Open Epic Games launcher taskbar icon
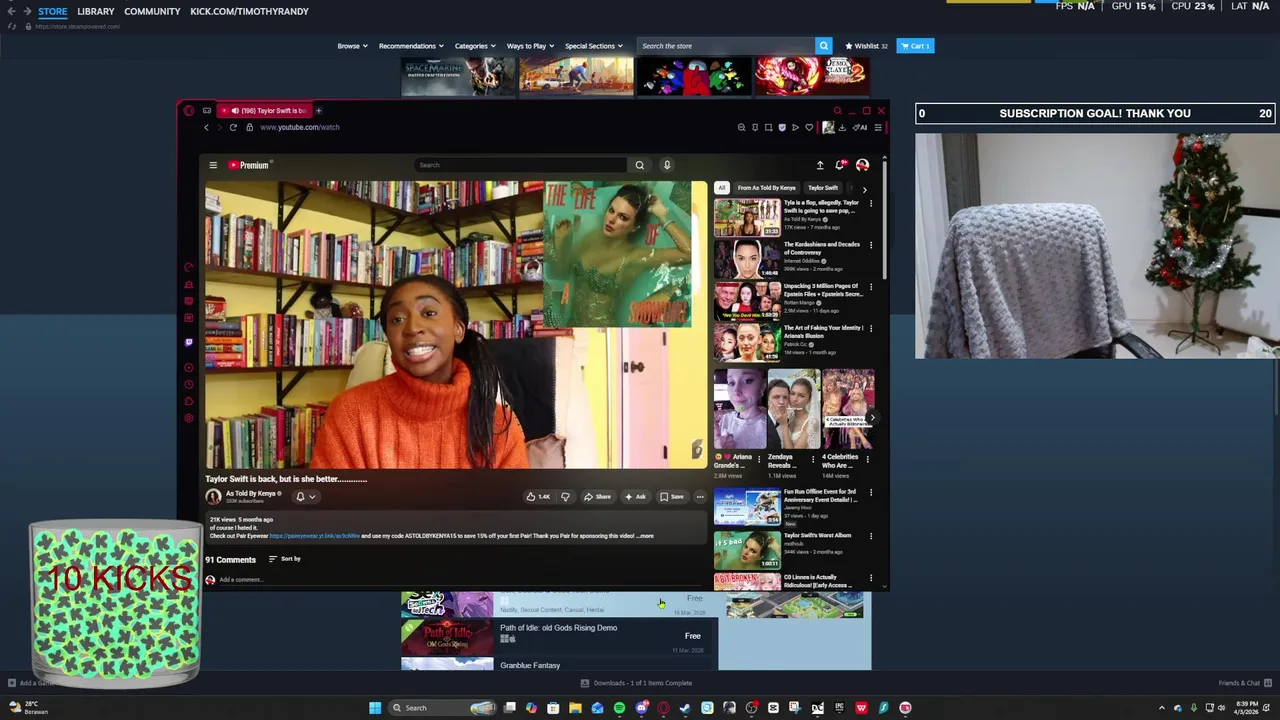 839,708
